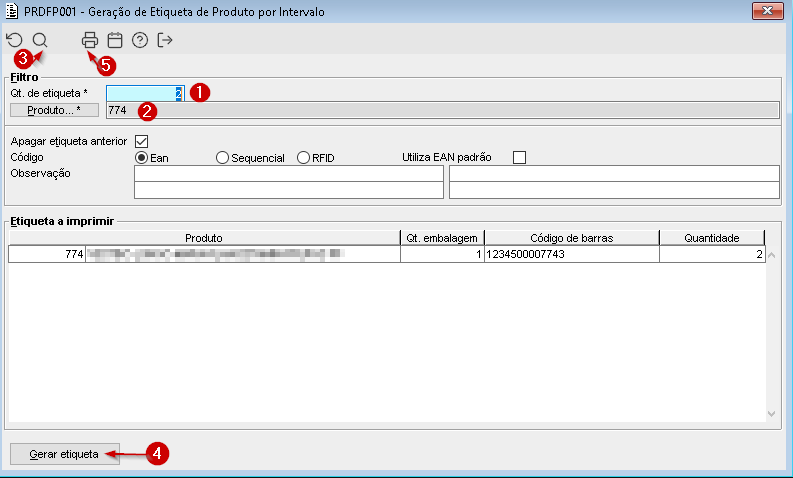The image size is (793, 478).
Task: Click the Produto... lookup button
Action: 55,110
